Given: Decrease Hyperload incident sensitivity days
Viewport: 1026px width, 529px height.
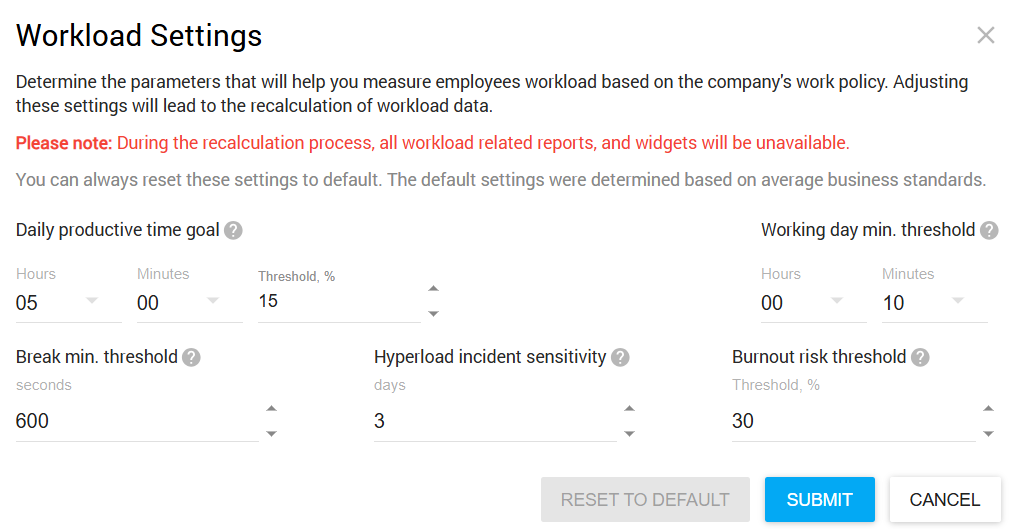Looking at the screenshot, I should click(x=629, y=433).
